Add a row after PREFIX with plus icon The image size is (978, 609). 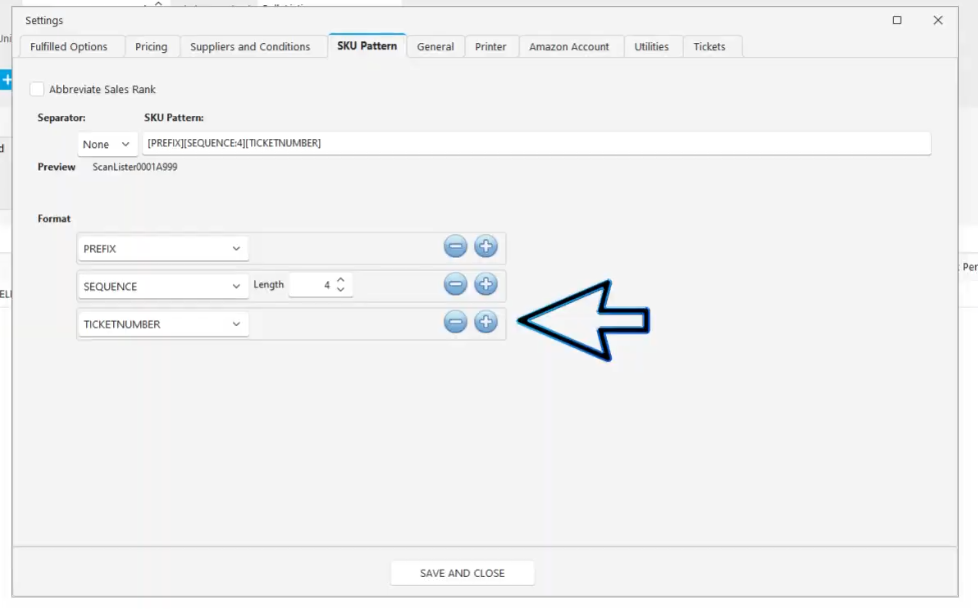click(486, 247)
